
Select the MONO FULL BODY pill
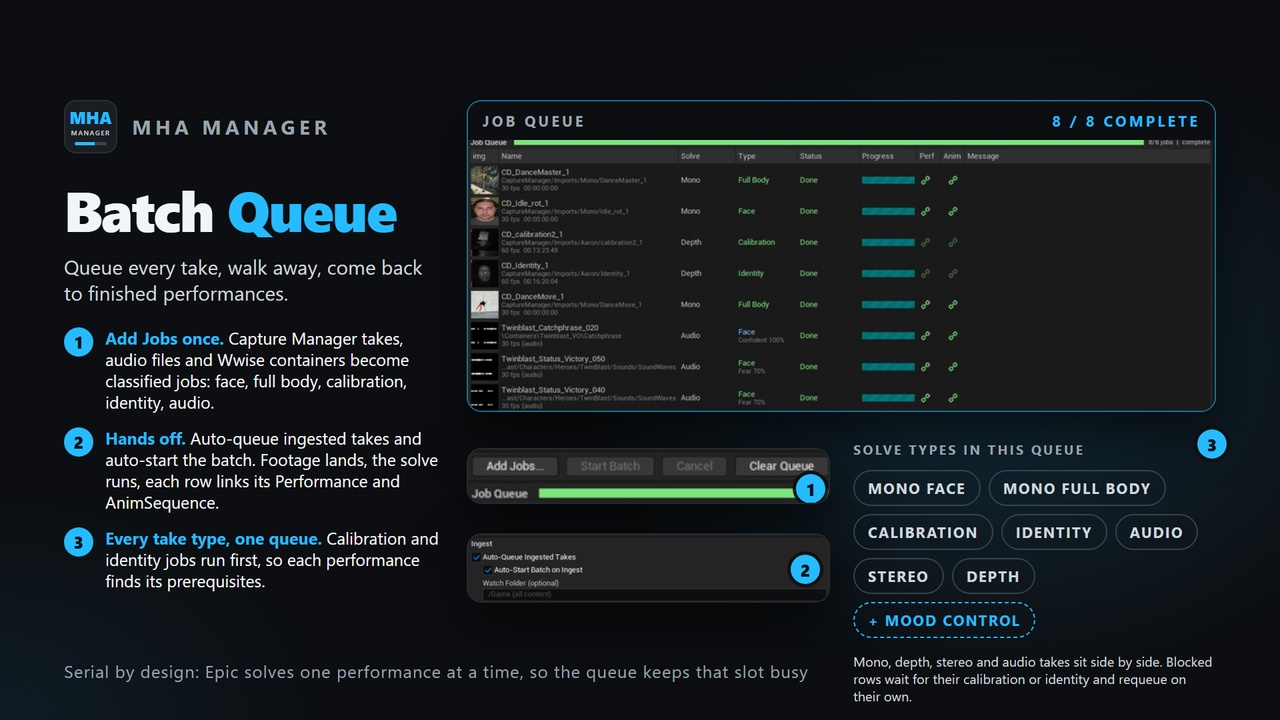(x=1077, y=489)
